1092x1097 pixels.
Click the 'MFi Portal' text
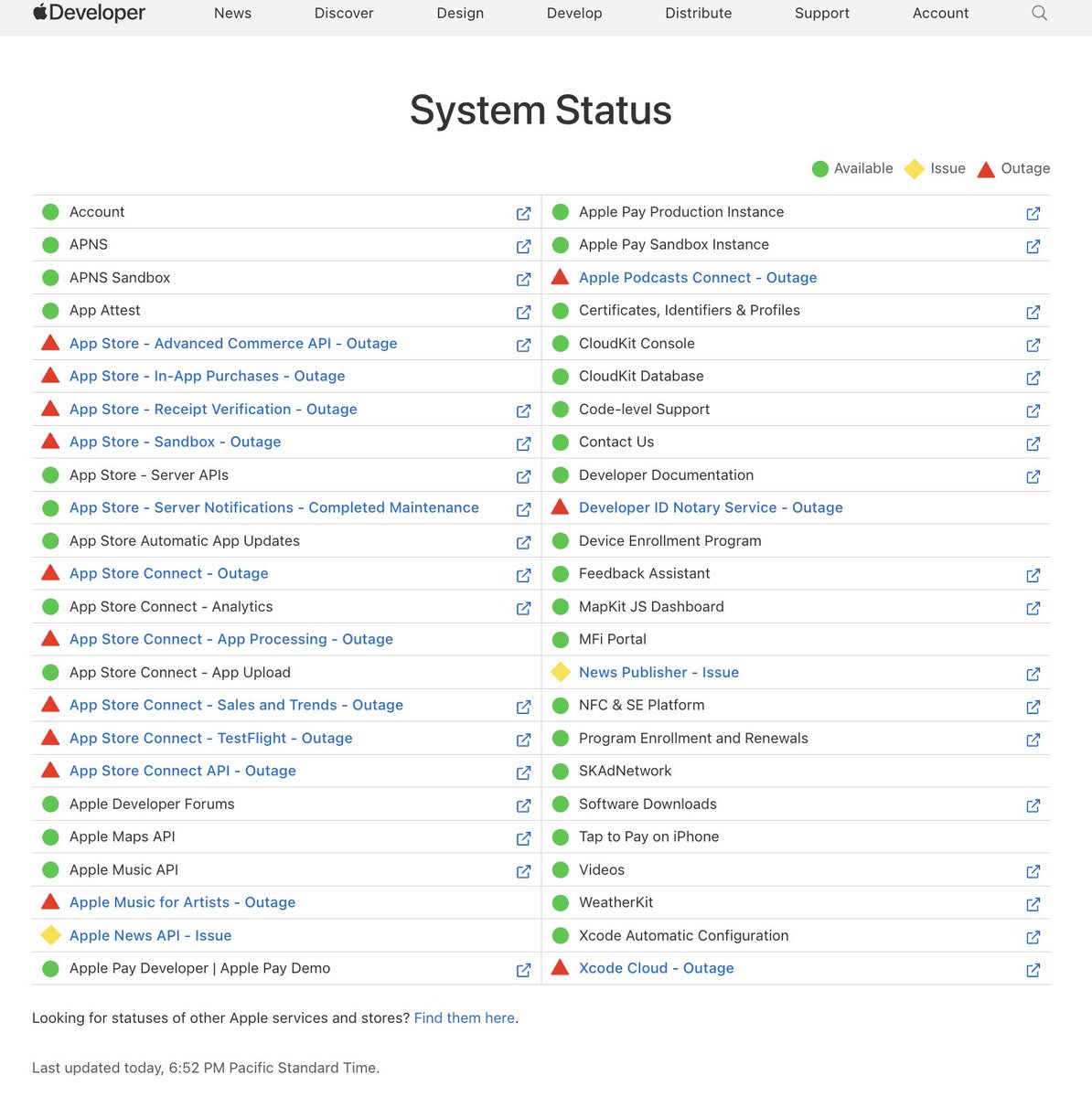click(613, 639)
